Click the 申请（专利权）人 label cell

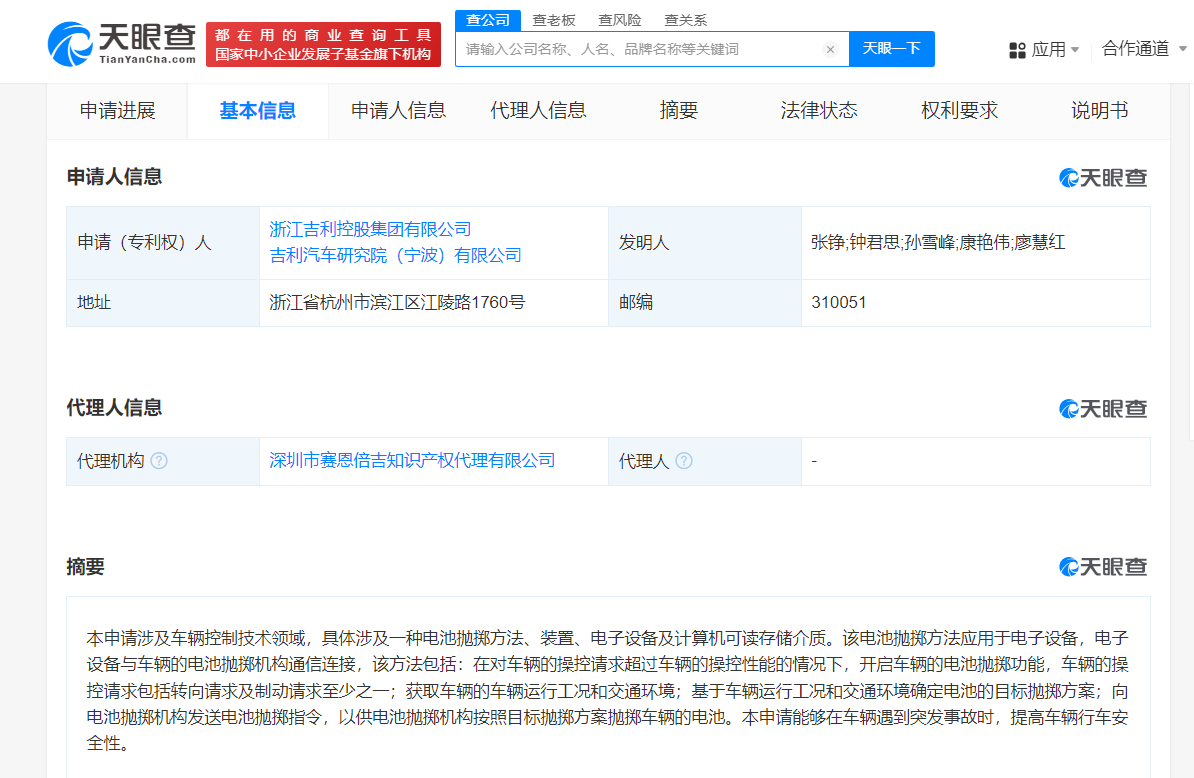coord(163,243)
